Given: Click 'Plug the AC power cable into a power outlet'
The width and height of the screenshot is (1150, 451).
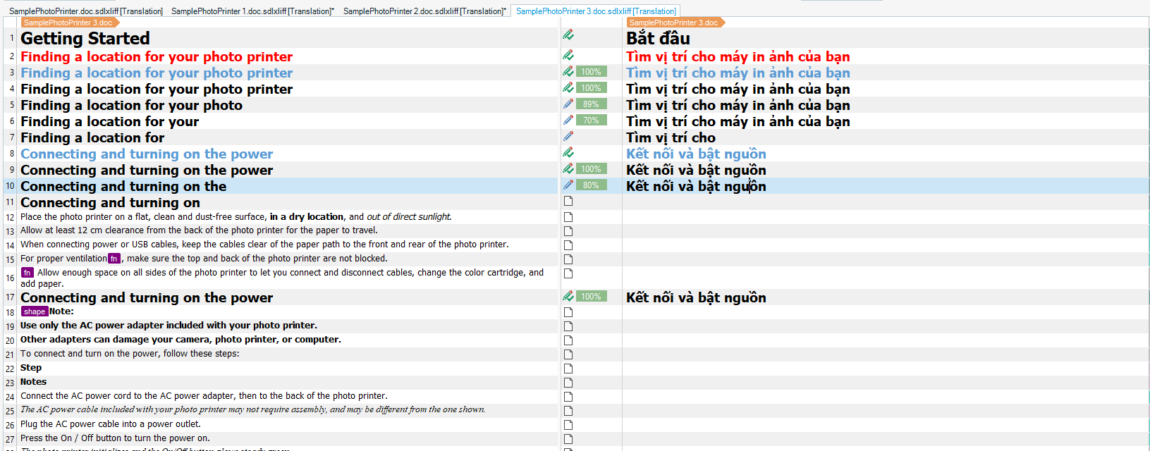Looking at the screenshot, I should point(109,425).
